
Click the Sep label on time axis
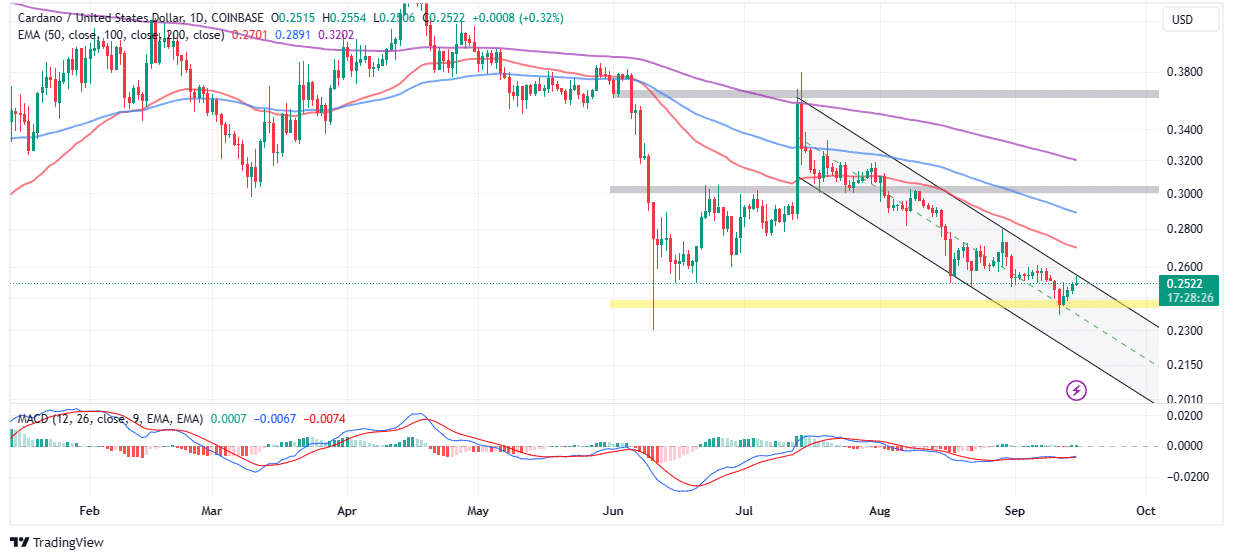1015,510
